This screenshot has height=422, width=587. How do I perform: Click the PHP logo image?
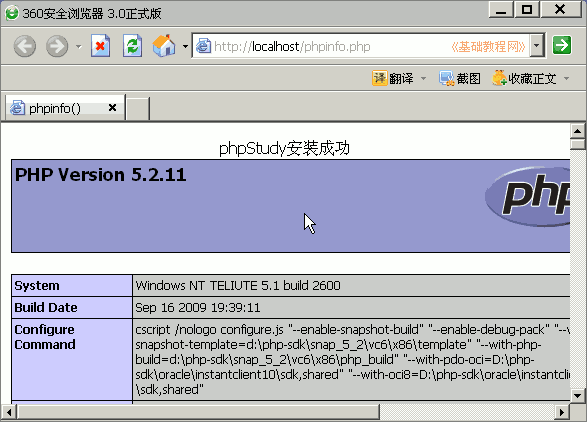527,197
